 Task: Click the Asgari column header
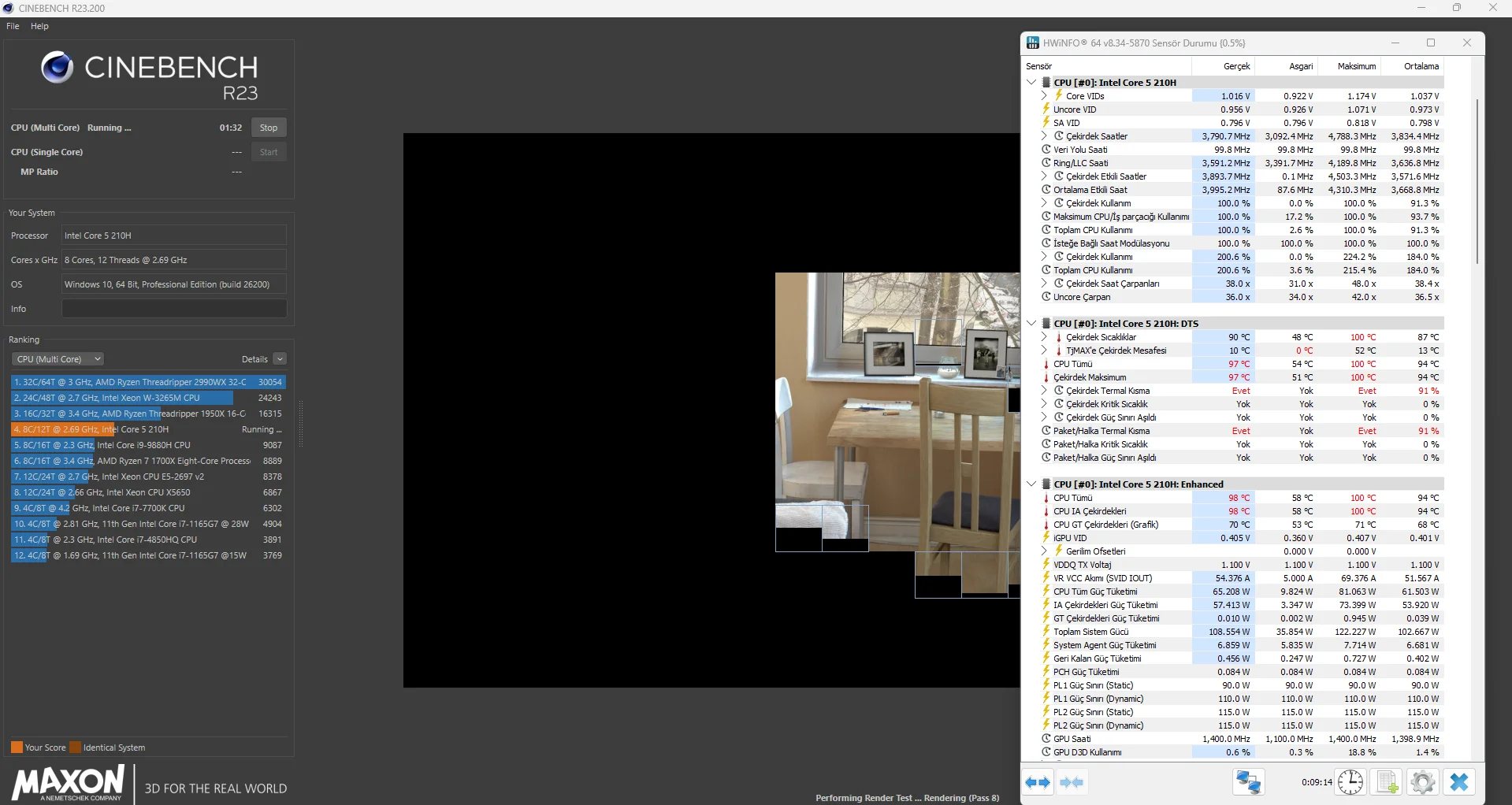pyautogui.click(x=1286, y=66)
